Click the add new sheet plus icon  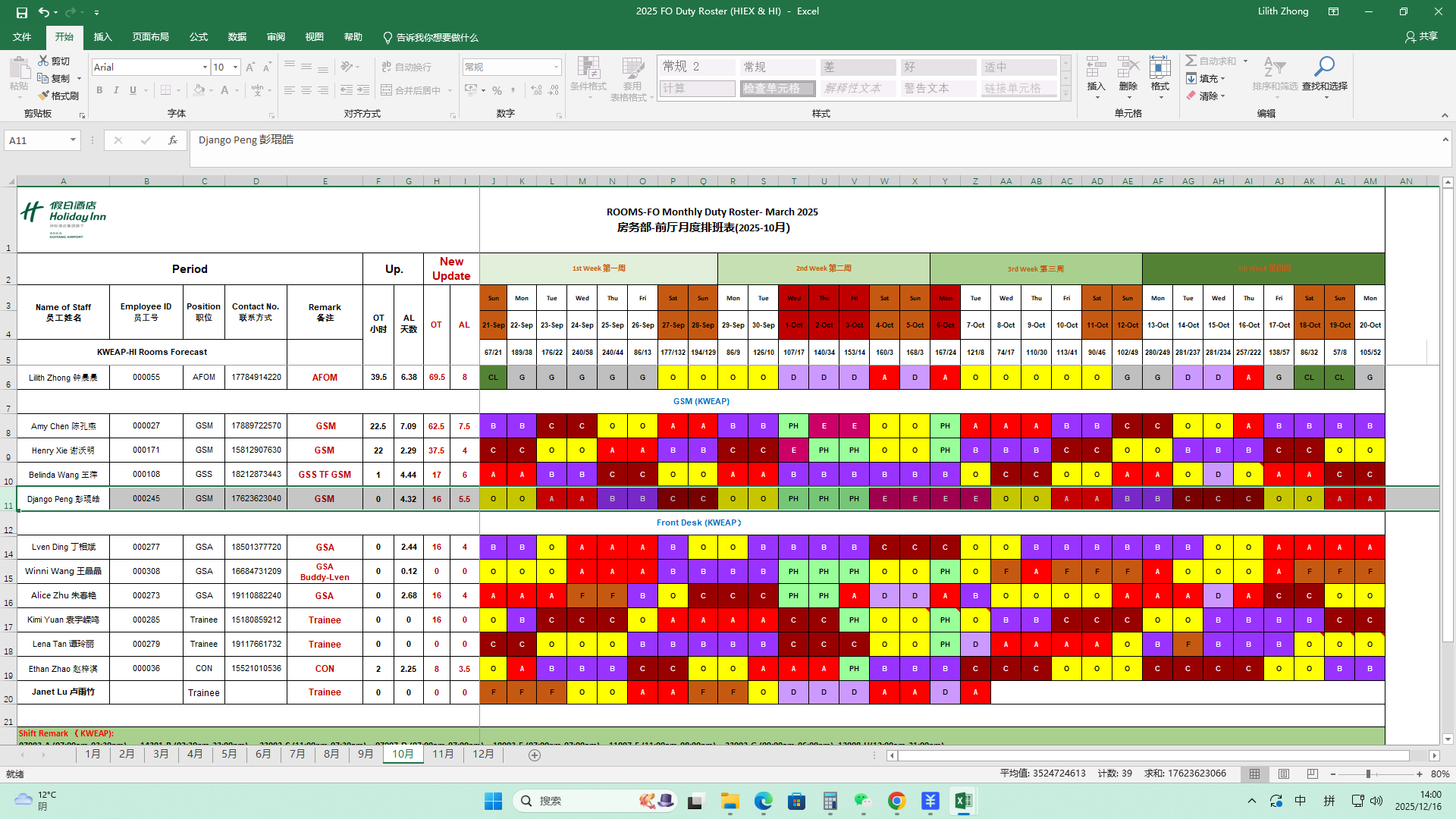(535, 755)
